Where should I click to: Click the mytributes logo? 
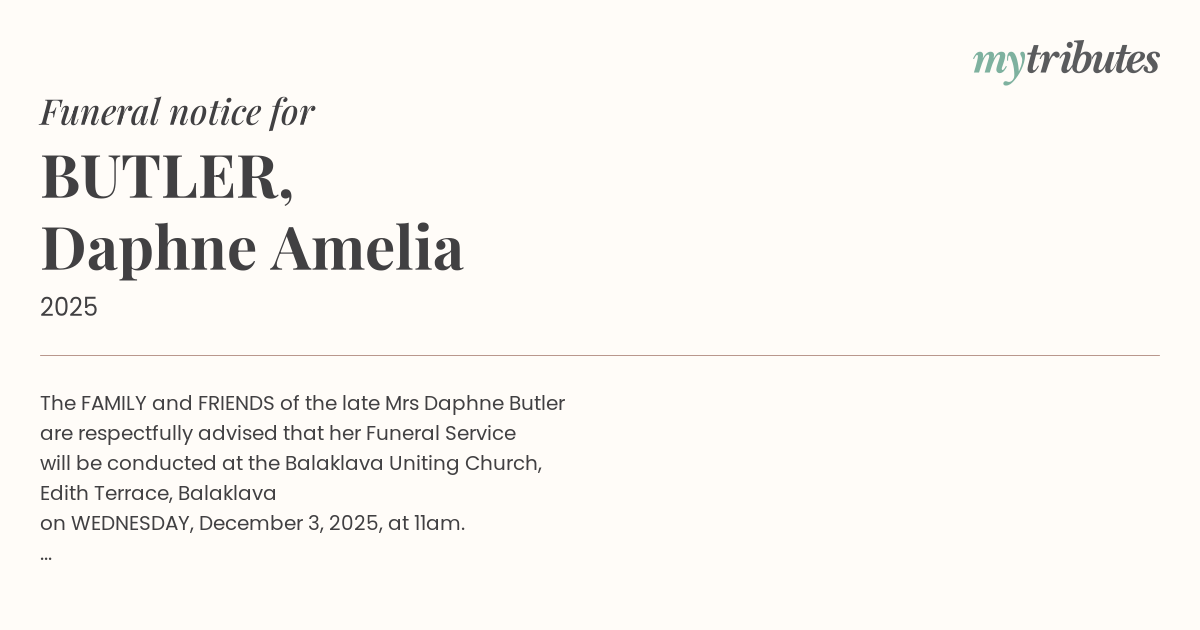tap(1065, 60)
